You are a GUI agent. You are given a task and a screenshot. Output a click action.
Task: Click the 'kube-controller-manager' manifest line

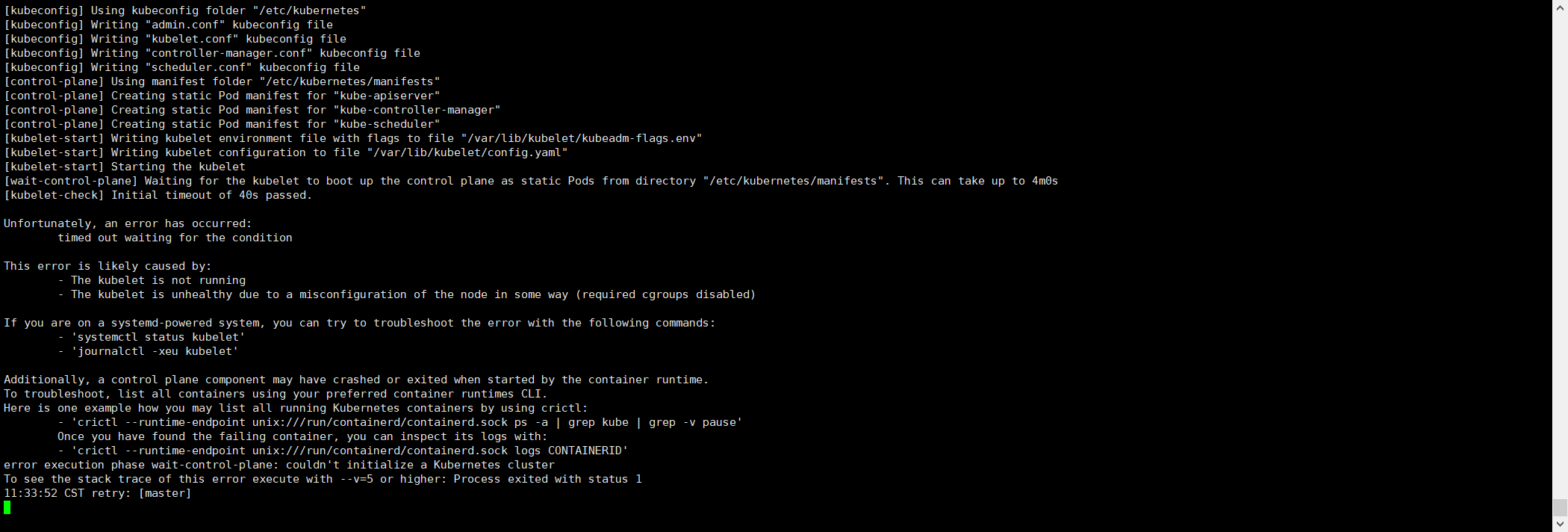252,110
